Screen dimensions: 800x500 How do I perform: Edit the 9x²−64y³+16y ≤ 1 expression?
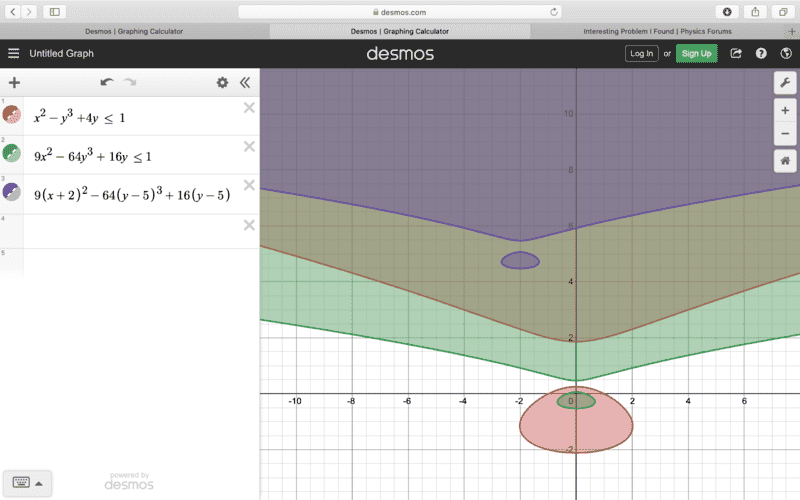(x=93, y=156)
